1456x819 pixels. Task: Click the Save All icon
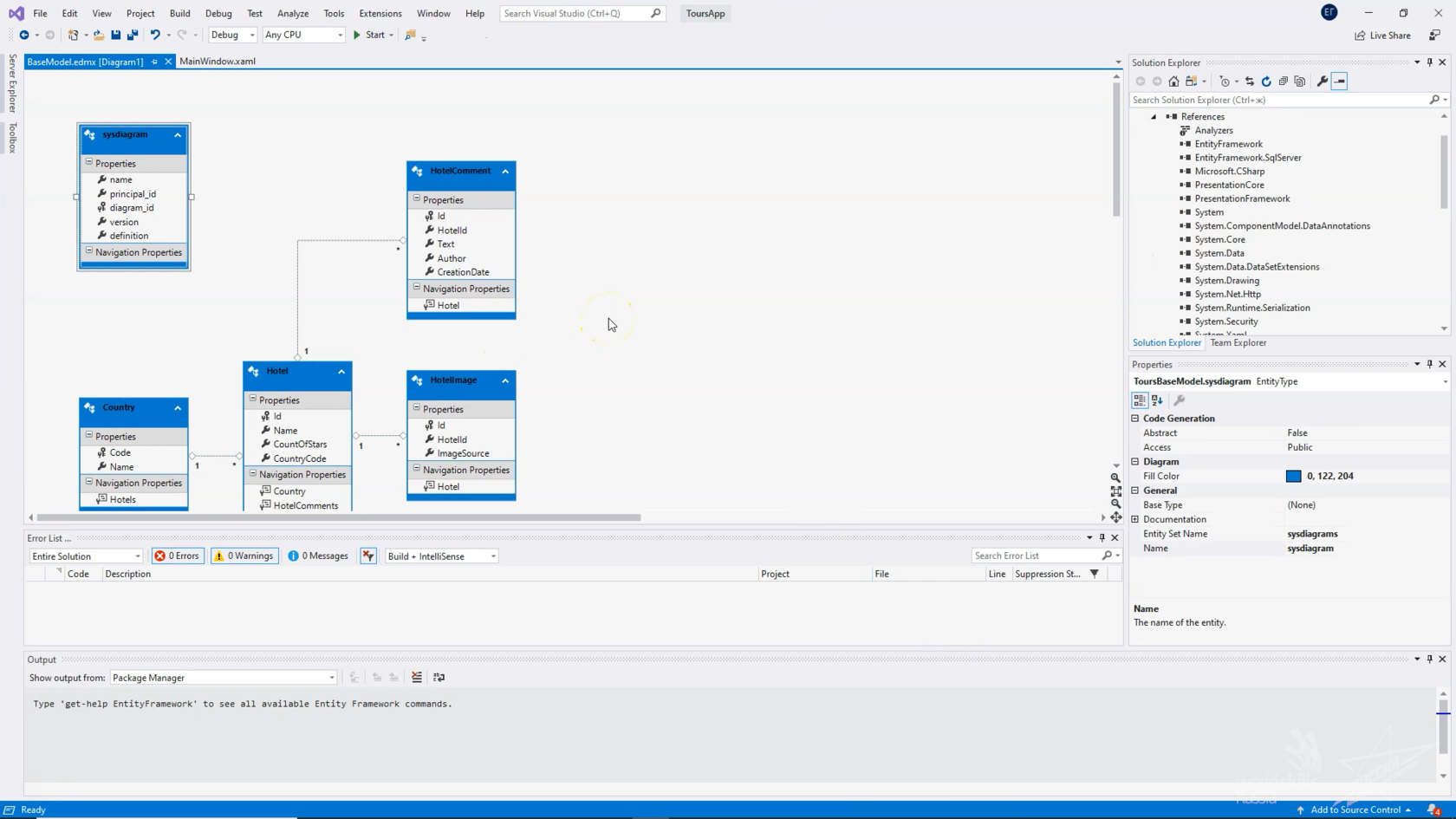click(x=133, y=35)
